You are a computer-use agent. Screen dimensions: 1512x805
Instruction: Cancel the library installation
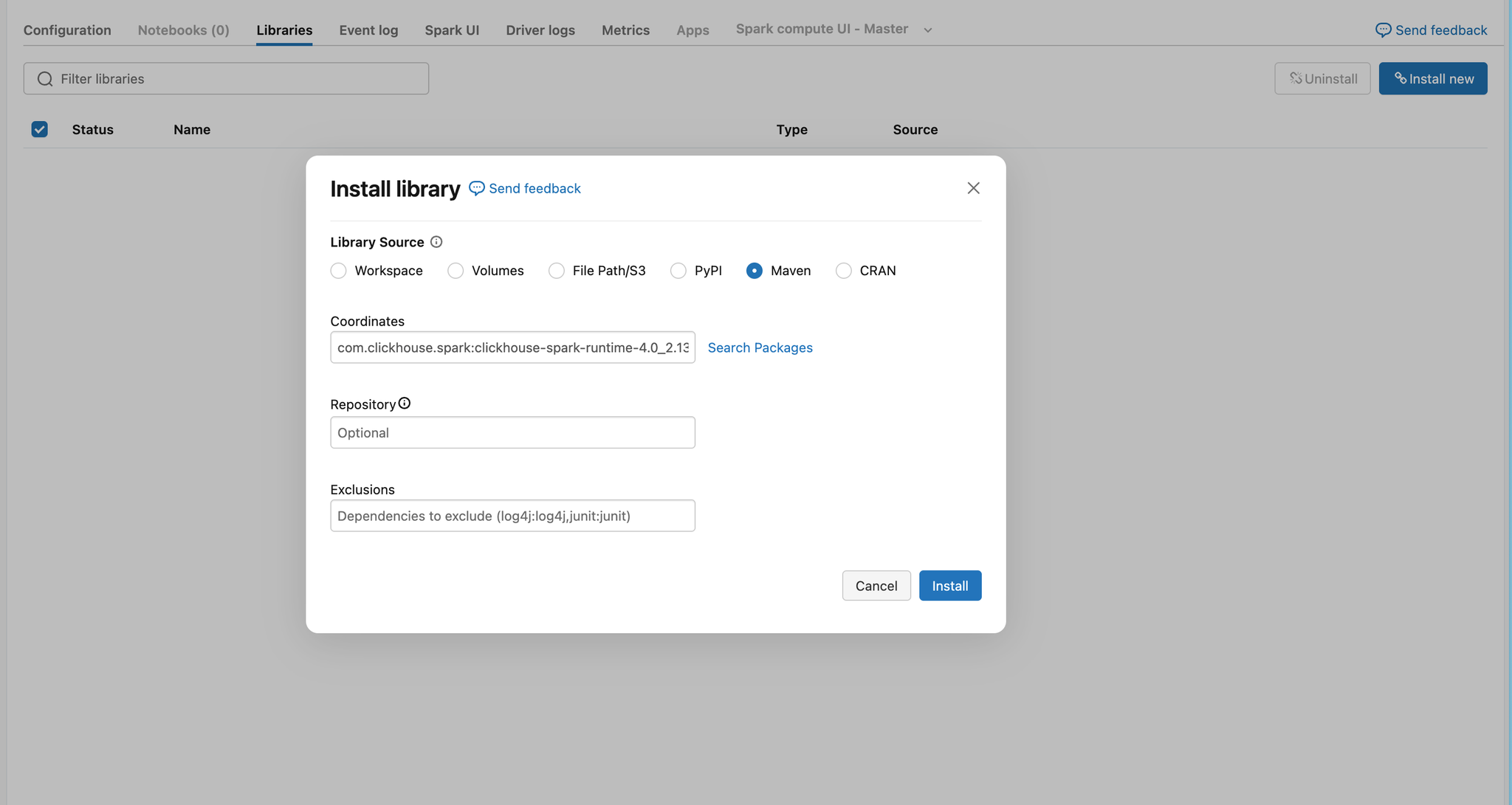[876, 585]
